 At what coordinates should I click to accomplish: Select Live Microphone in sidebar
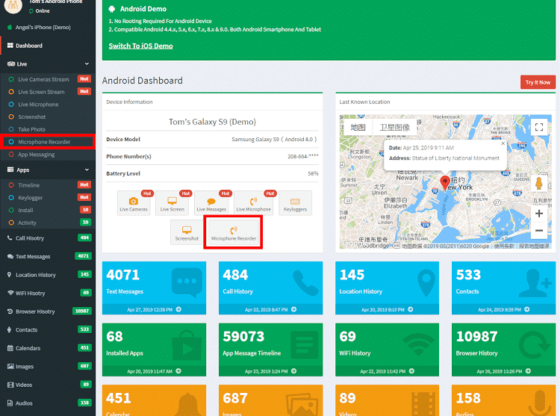[48, 104]
